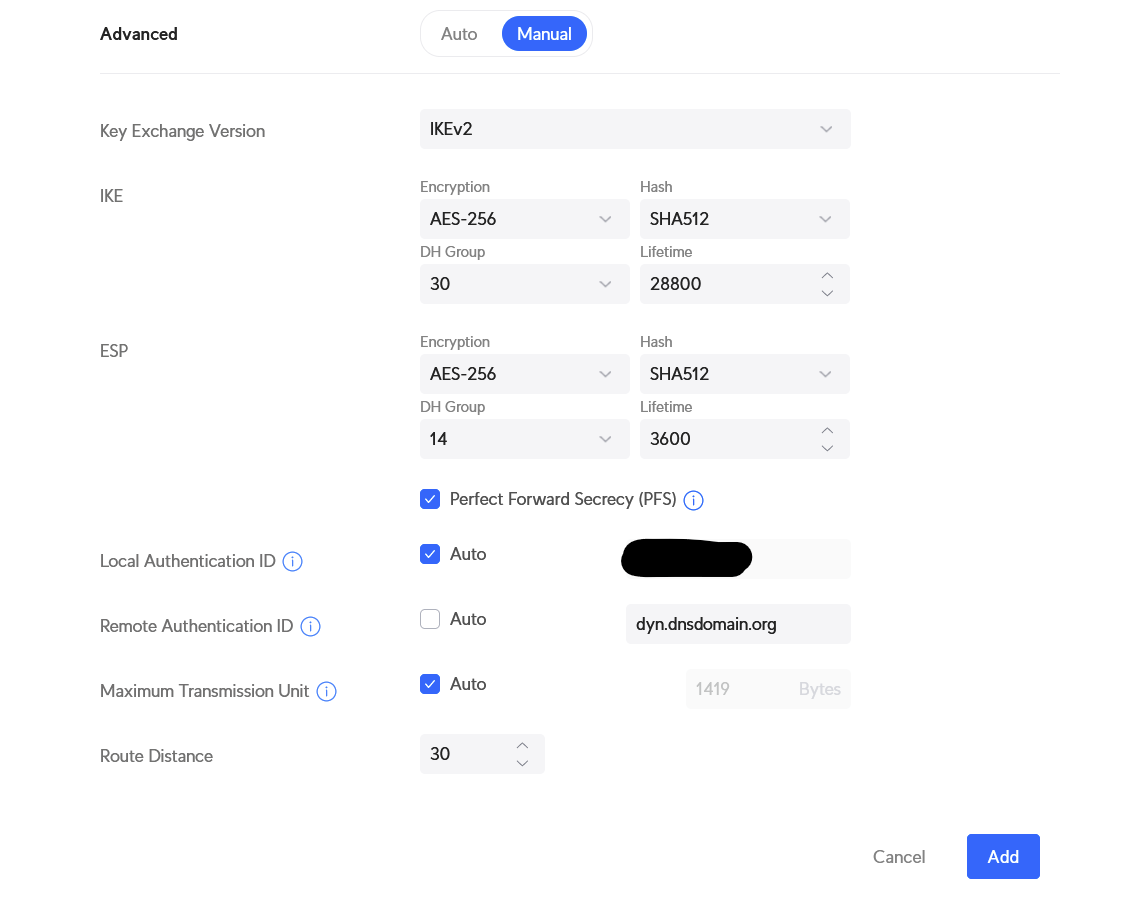Uncheck Auto for Local Authentication ID

pyautogui.click(x=430, y=554)
